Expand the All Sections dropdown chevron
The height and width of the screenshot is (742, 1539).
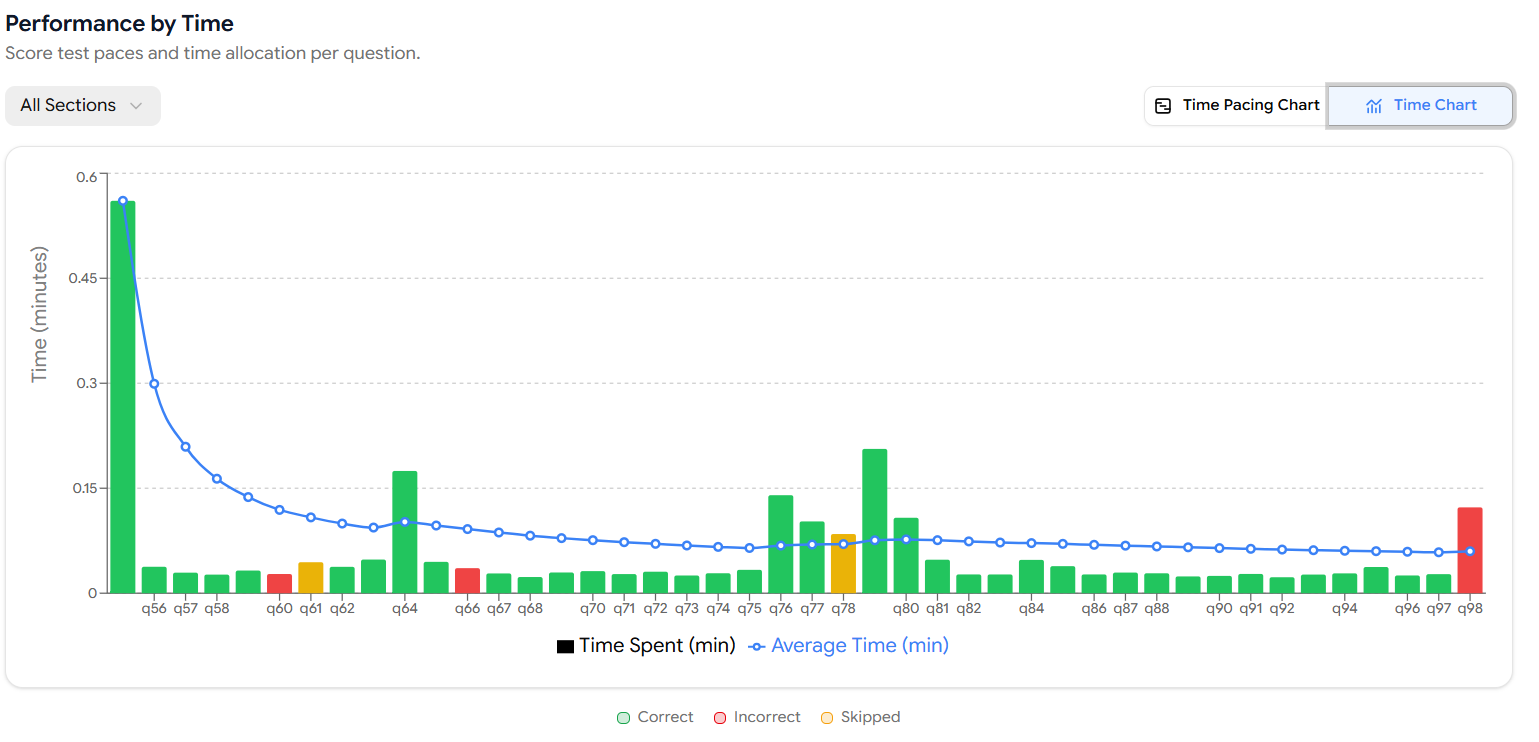coord(136,106)
